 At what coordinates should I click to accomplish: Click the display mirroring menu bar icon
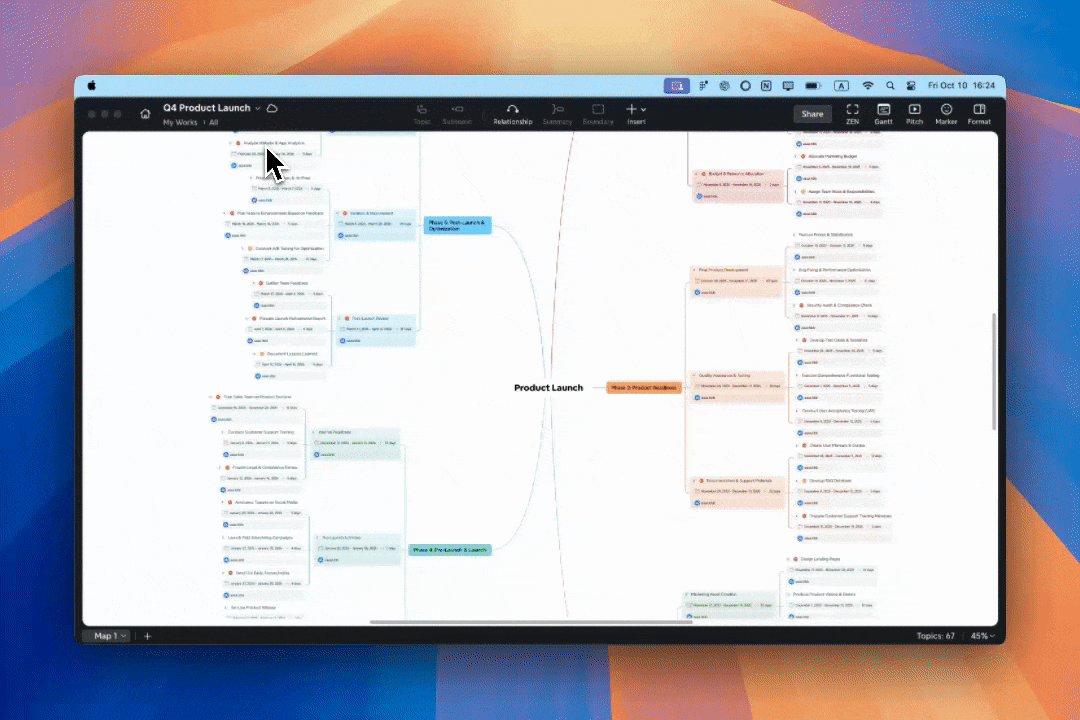click(x=788, y=85)
